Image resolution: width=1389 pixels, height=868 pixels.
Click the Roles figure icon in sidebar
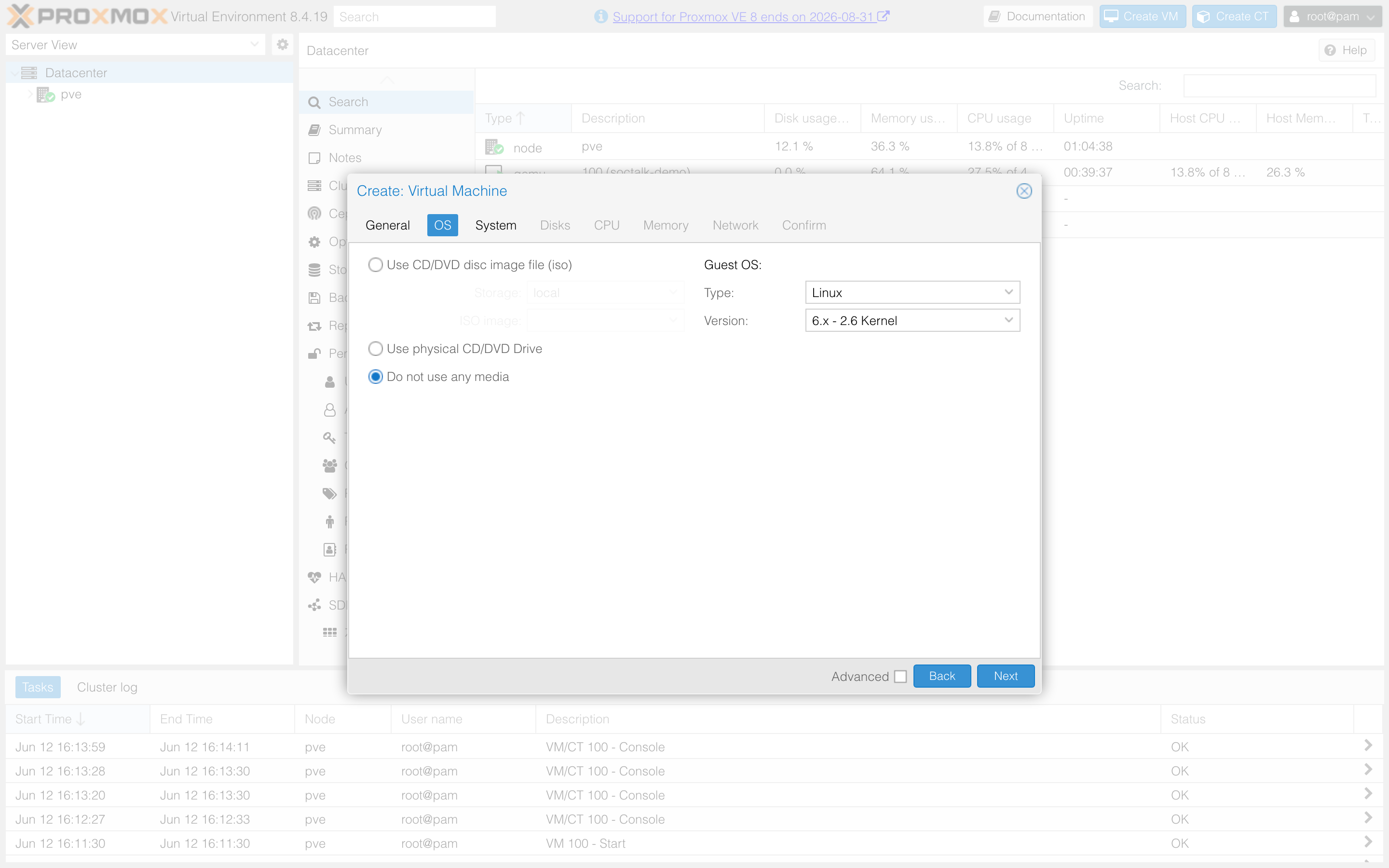click(x=329, y=521)
